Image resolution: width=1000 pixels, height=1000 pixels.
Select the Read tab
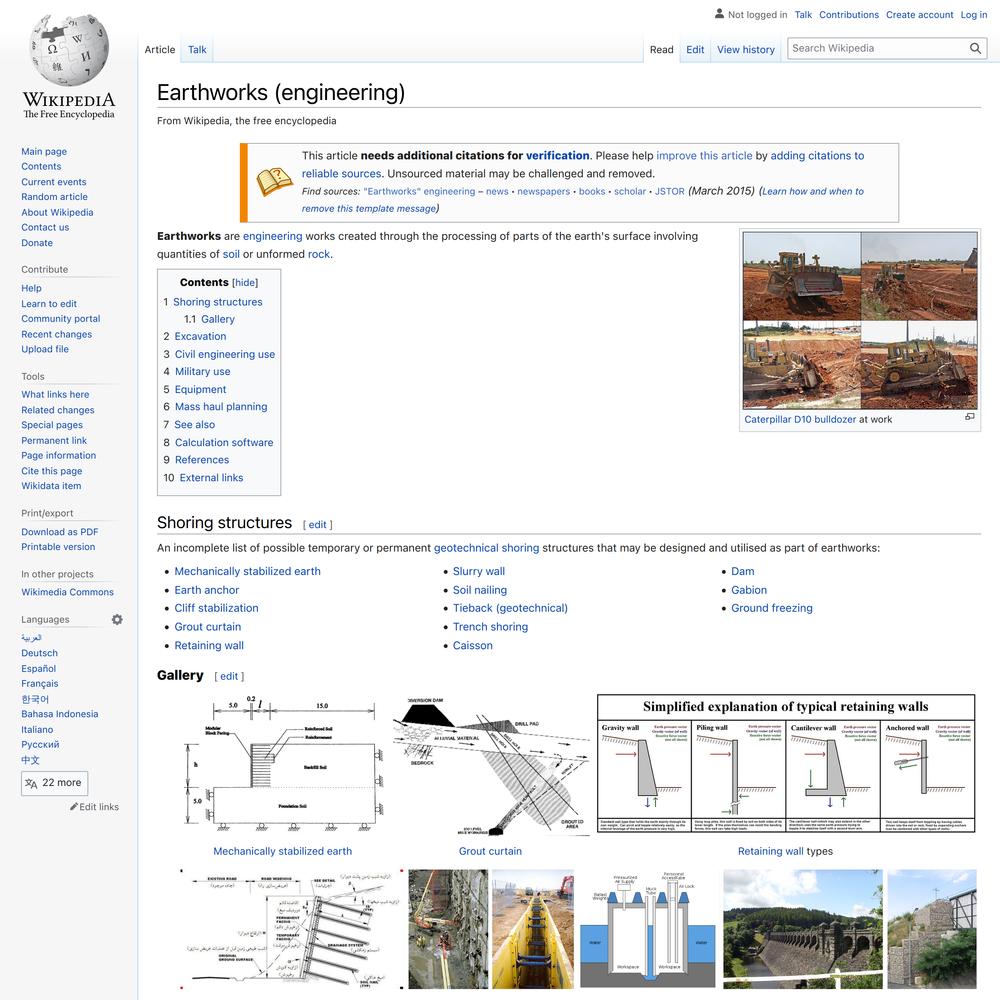click(661, 50)
